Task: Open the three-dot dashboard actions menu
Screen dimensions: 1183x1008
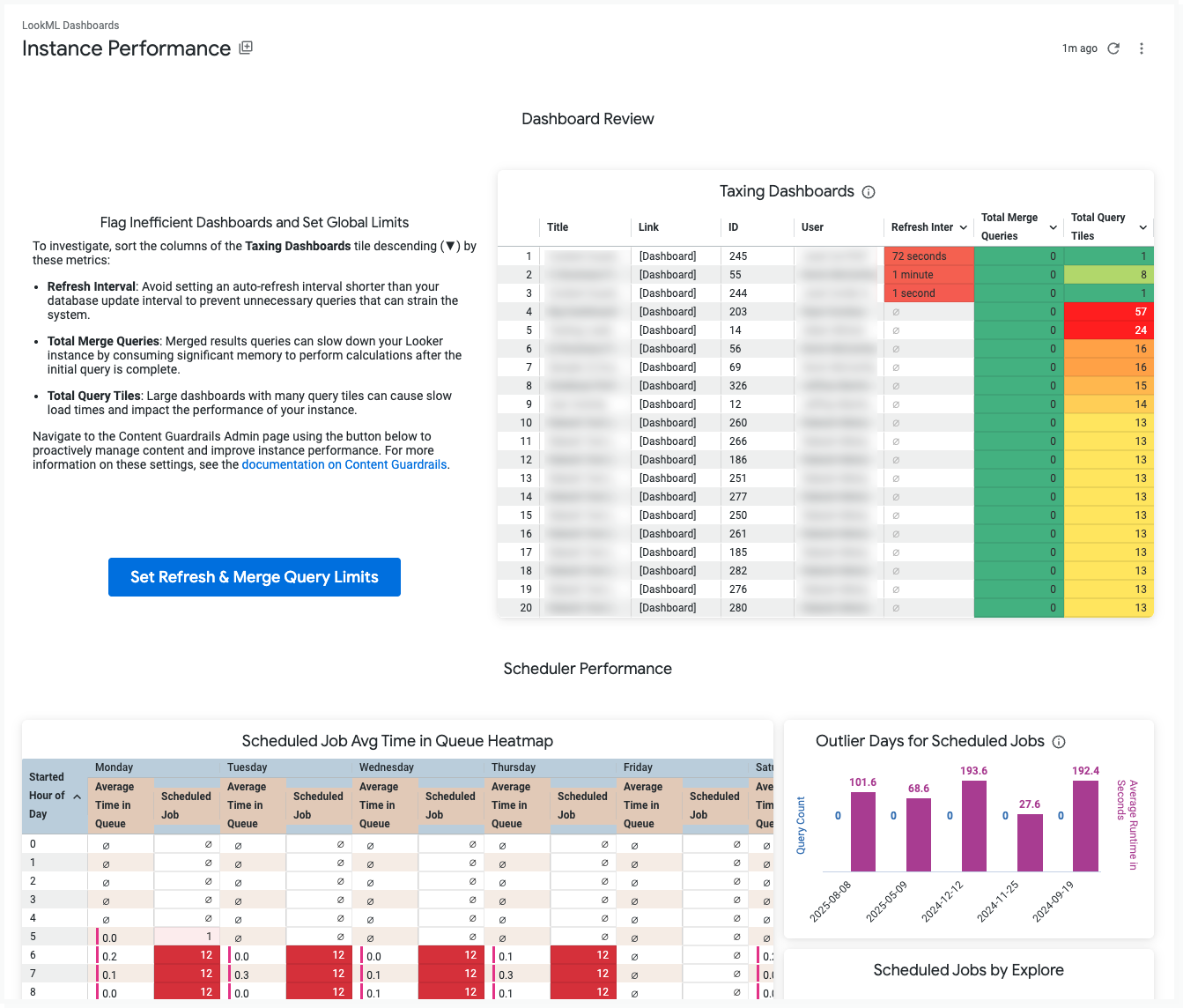Action: coord(1142,48)
